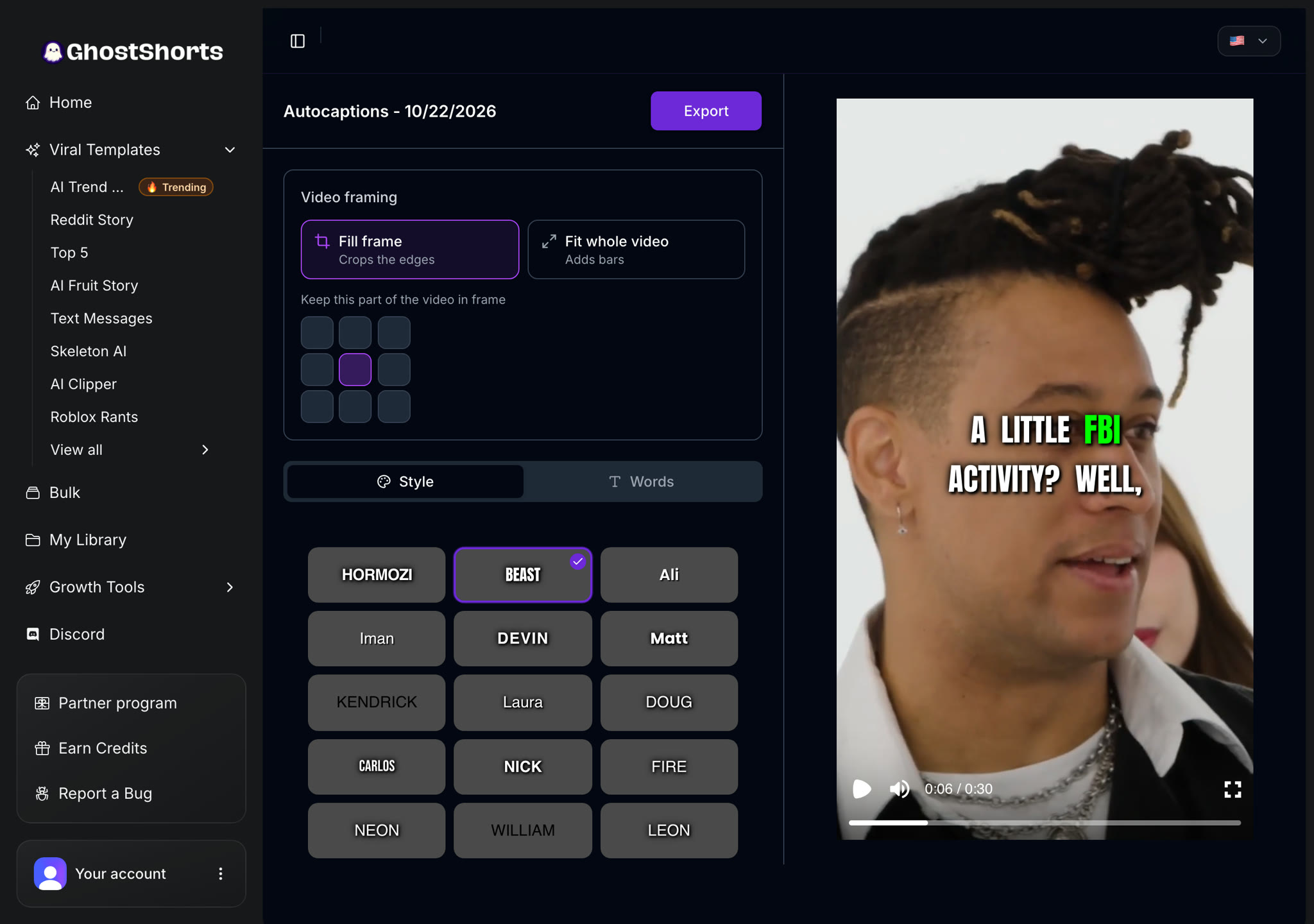
Task: Select top-right frame position cell
Action: point(394,332)
